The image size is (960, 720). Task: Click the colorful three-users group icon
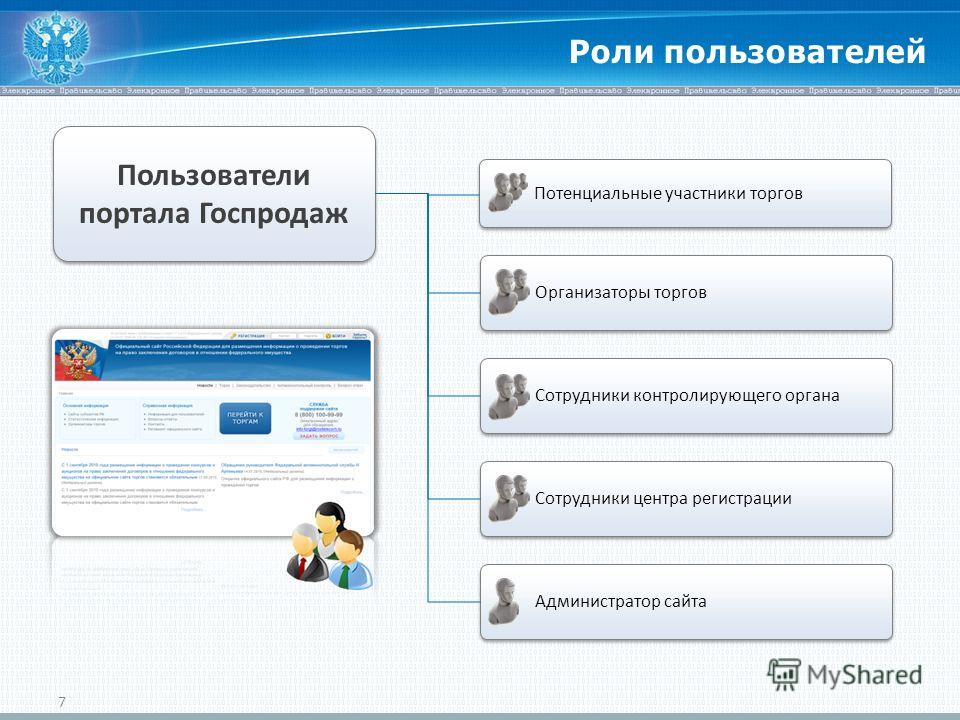tap(329, 546)
